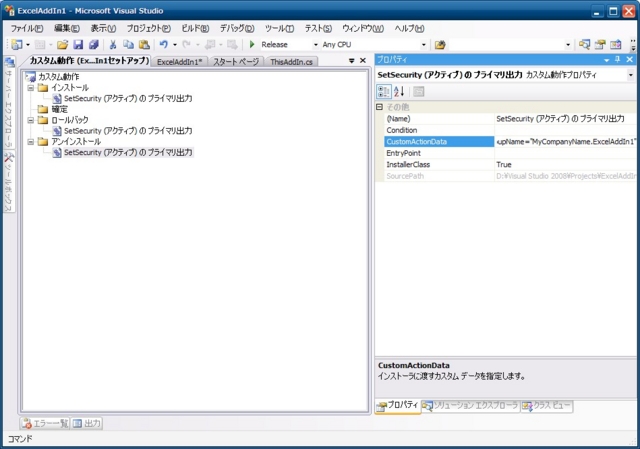The height and width of the screenshot is (449, 640).
Task: Edit the CustomActionData value field
Action: (565, 142)
